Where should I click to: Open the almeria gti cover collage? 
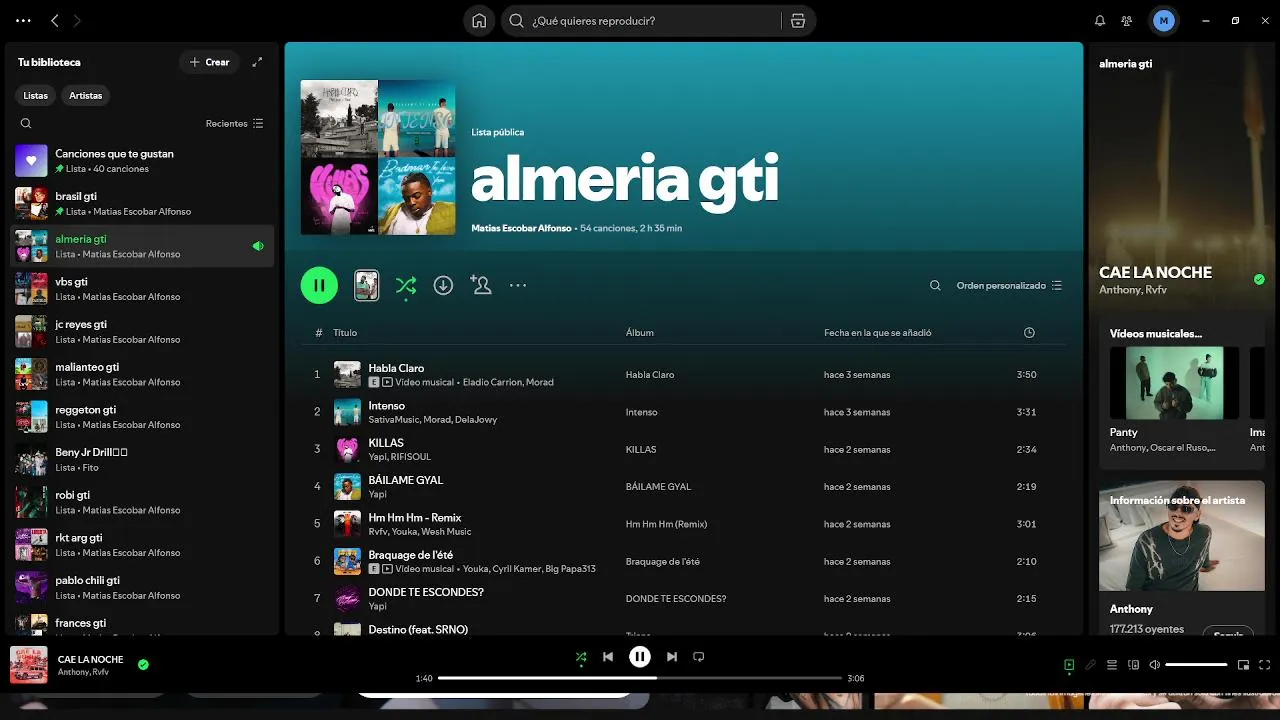coord(378,157)
